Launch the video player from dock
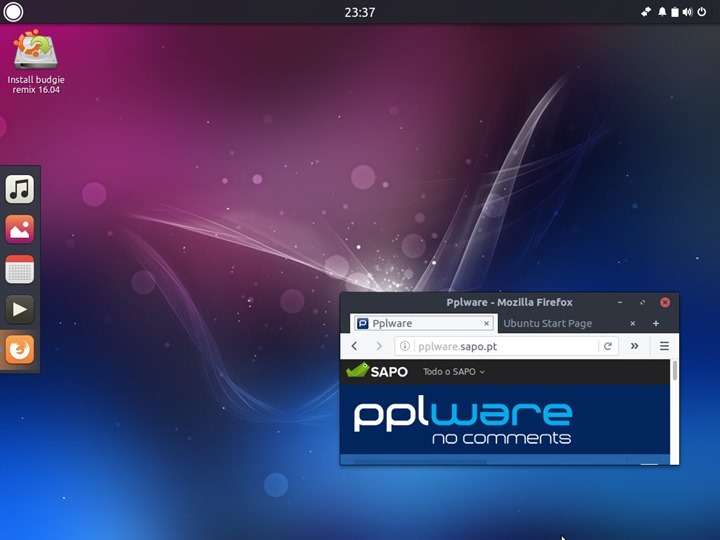Image resolution: width=720 pixels, height=540 pixels. 20,309
